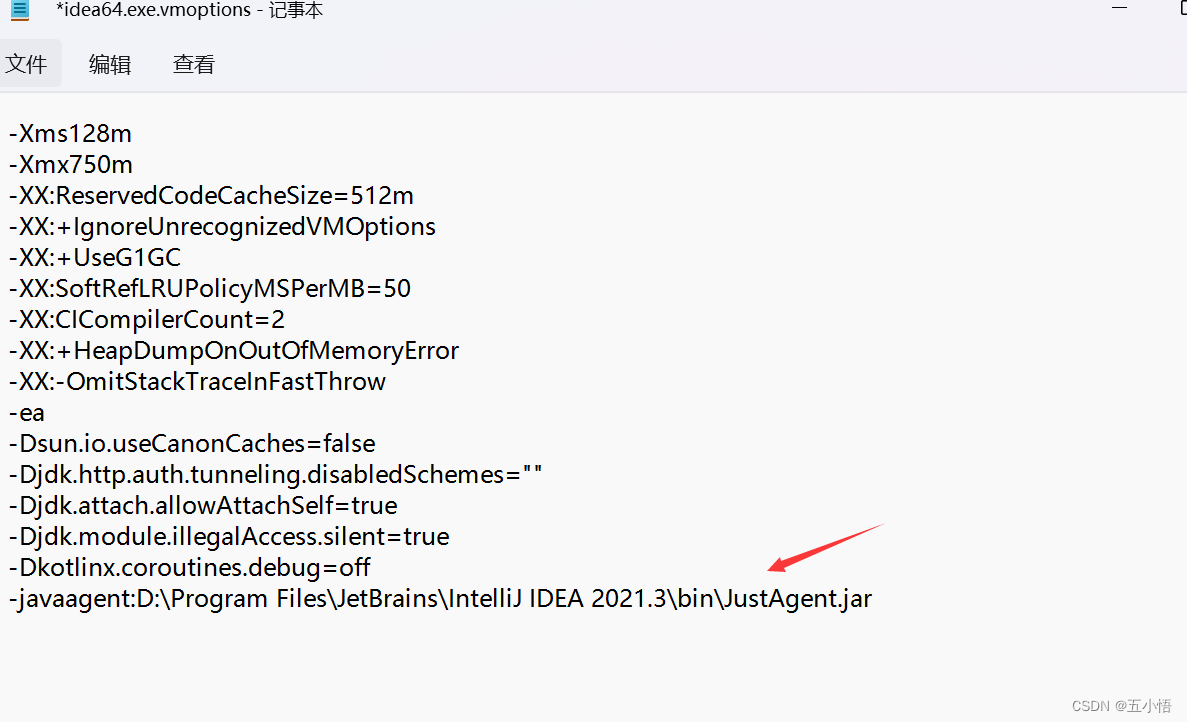Place cursor on the -ea line
This screenshot has width=1187, height=722.
pos(27,413)
